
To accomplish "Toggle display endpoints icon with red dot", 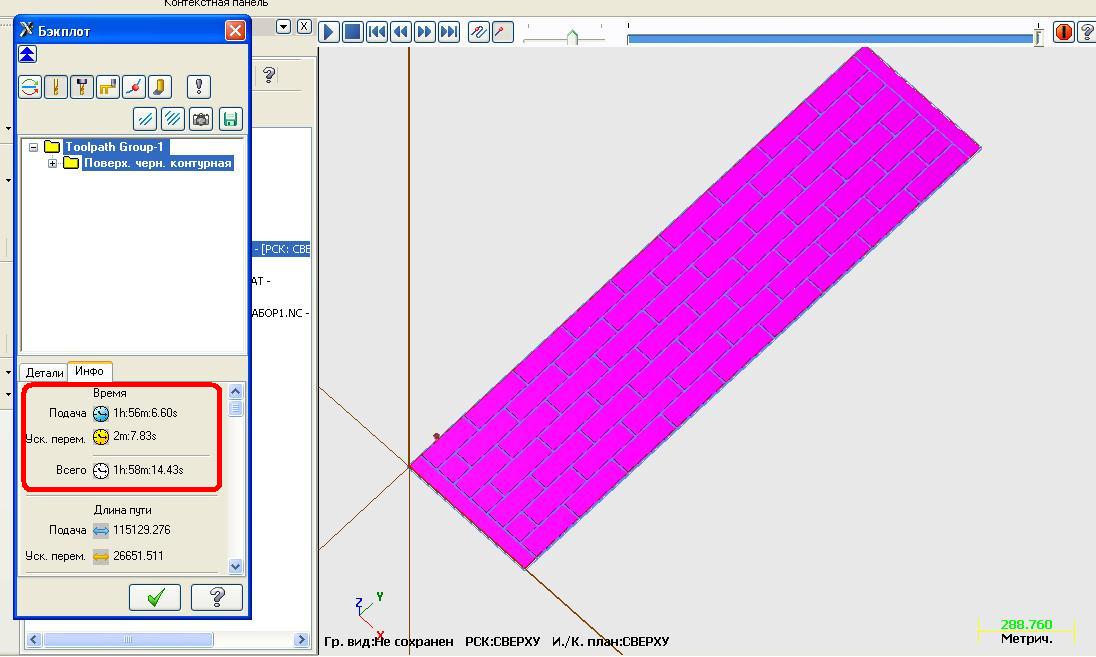I will 134,87.
